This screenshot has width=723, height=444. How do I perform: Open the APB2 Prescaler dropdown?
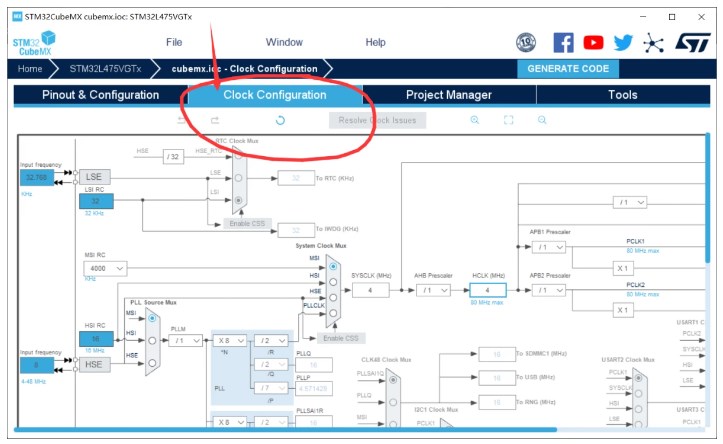pyautogui.click(x=549, y=290)
